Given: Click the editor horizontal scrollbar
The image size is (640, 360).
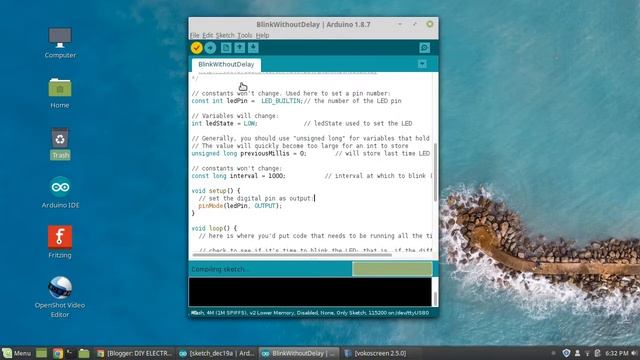Looking at the screenshot, I should coord(292,255).
